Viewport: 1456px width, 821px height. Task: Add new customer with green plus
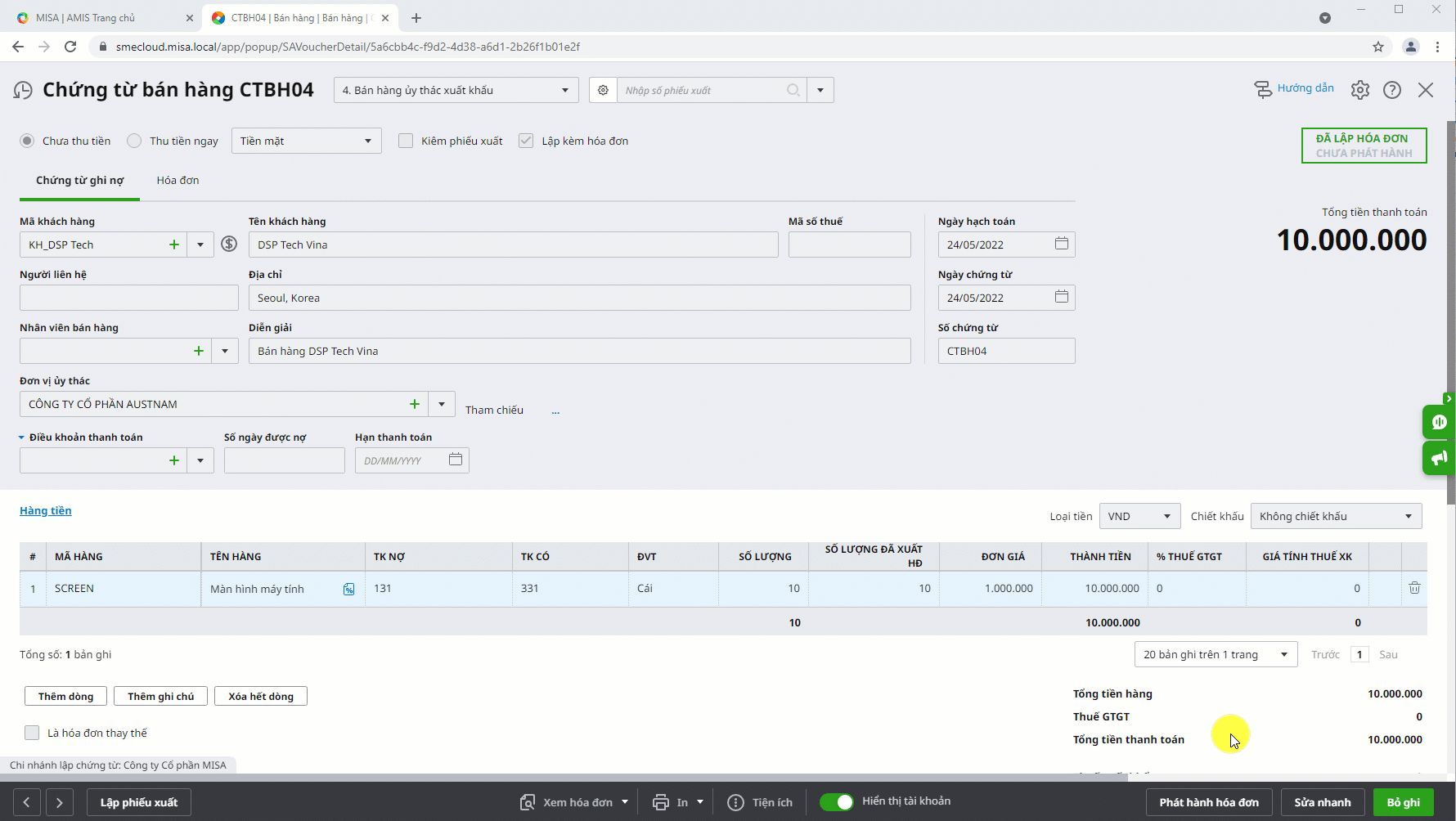pyautogui.click(x=173, y=245)
